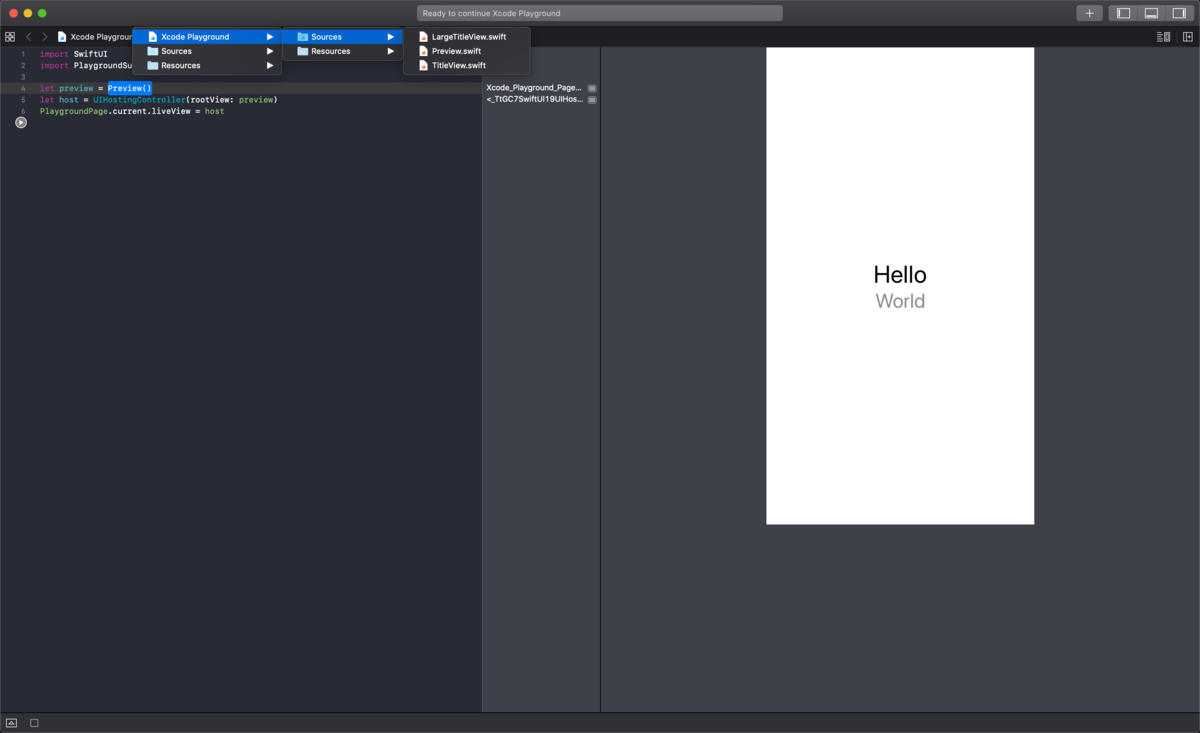Click the folder icon of highlighted Sources

303,37
